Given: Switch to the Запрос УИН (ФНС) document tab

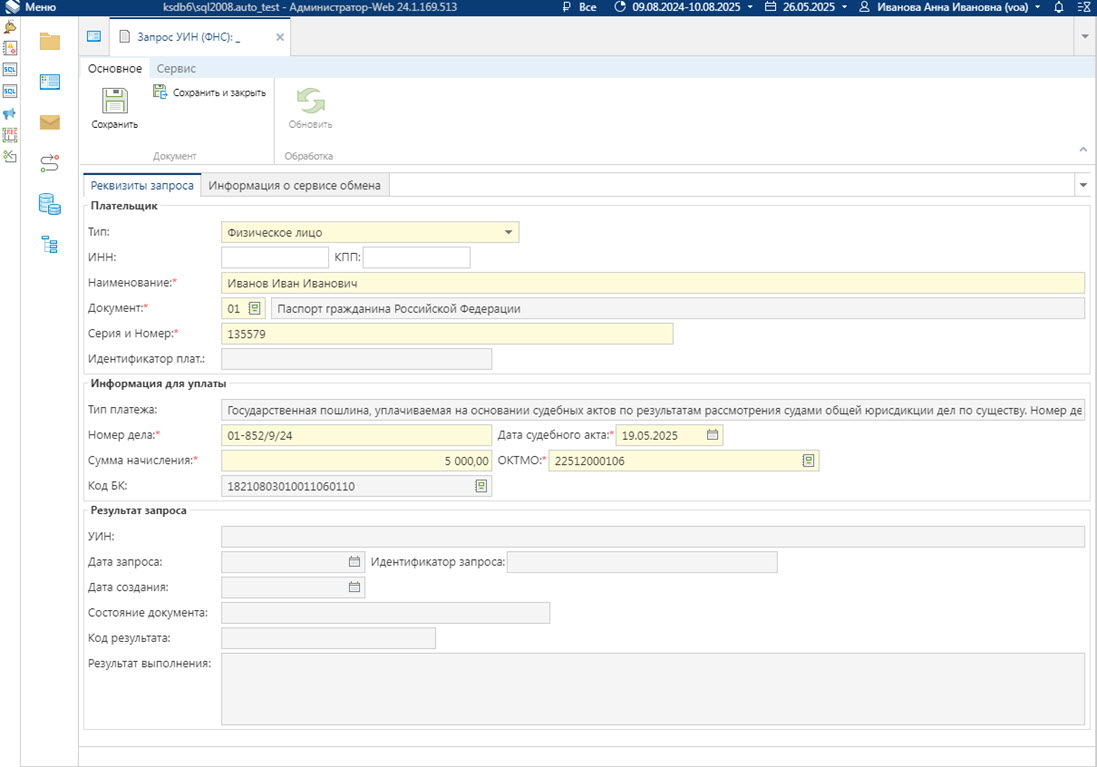Looking at the screenshot, I should click(189, 37).
